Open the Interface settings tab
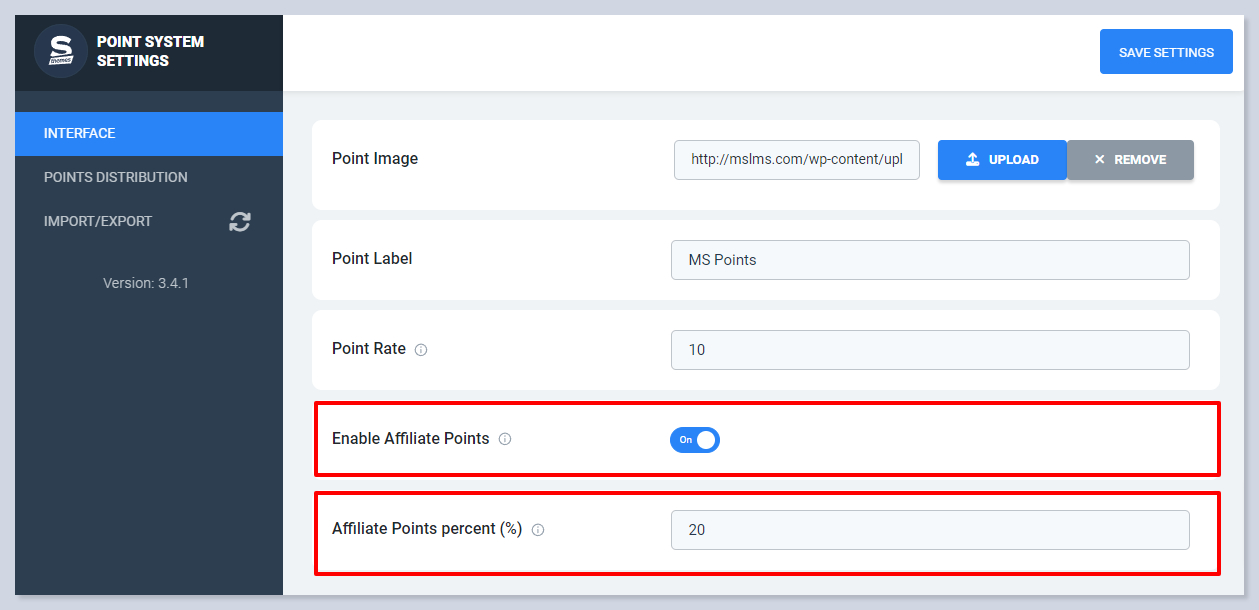The image size is (1259, 610). 80,133
